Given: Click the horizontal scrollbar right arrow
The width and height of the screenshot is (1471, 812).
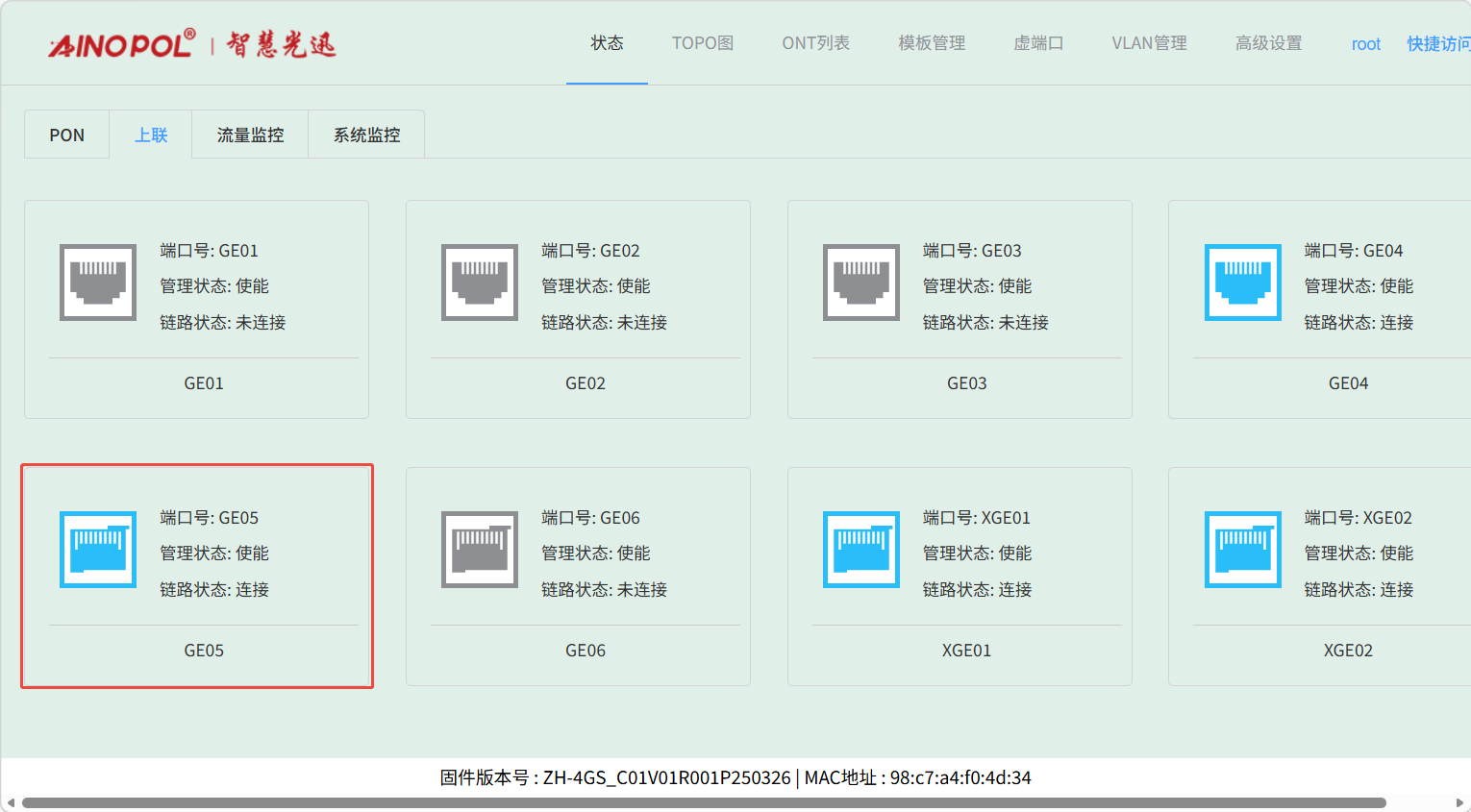Looking at the screenshot, I should 1459,802.
